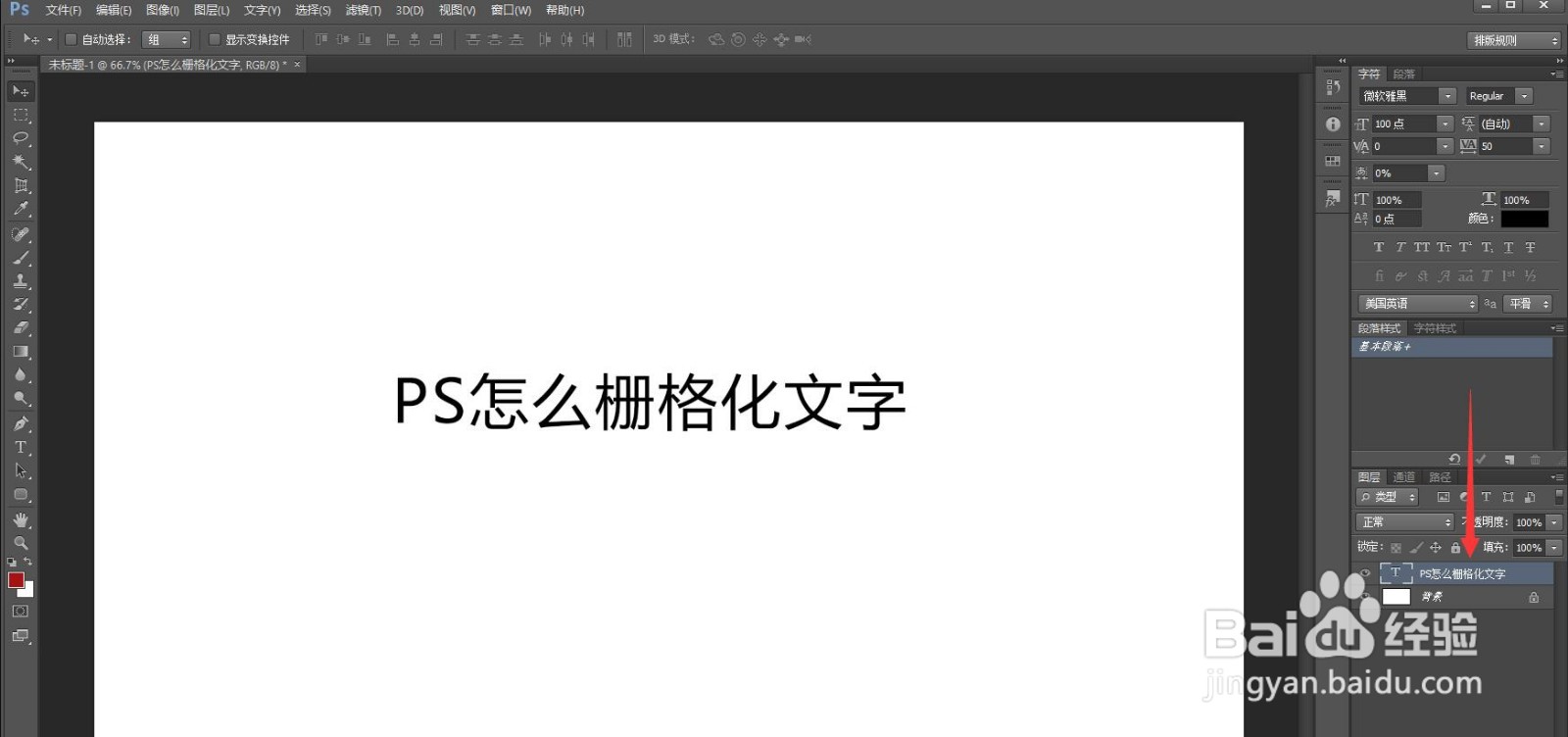
Task: Select the Blur tool
Action: pyautogui.click(x=21, y=375)
